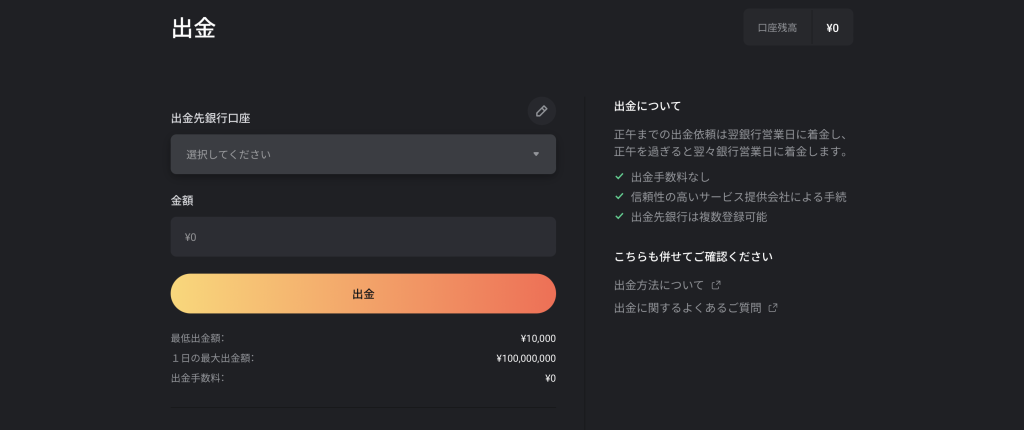This screenshot has height=430, width=1024.
Task: Click the pencil edit icon for bank accounts
Action: pos(541,111)
